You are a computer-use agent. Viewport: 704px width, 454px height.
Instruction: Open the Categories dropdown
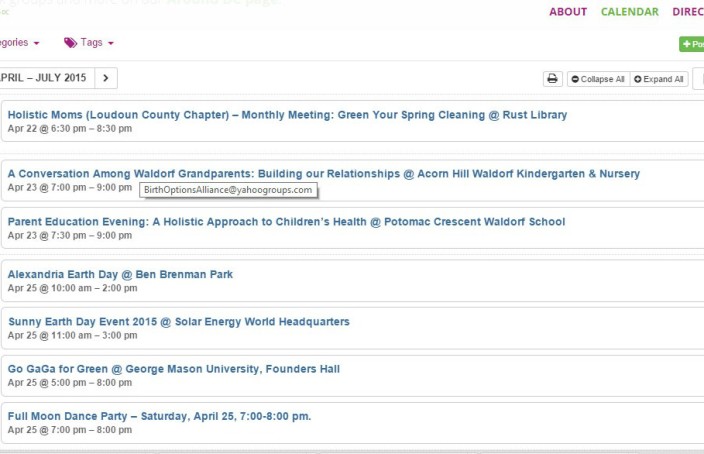pos(19,43)
